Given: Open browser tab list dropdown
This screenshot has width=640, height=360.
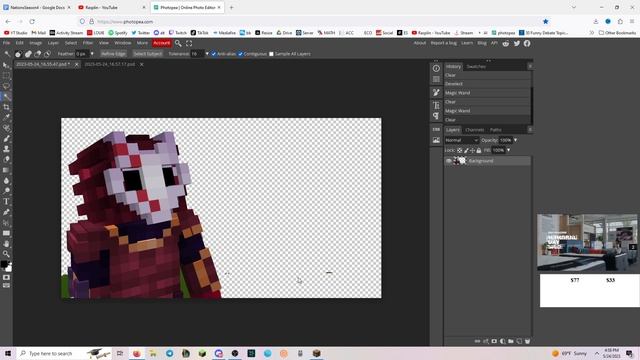Looking at the screenshot, I should pos(574,7).
